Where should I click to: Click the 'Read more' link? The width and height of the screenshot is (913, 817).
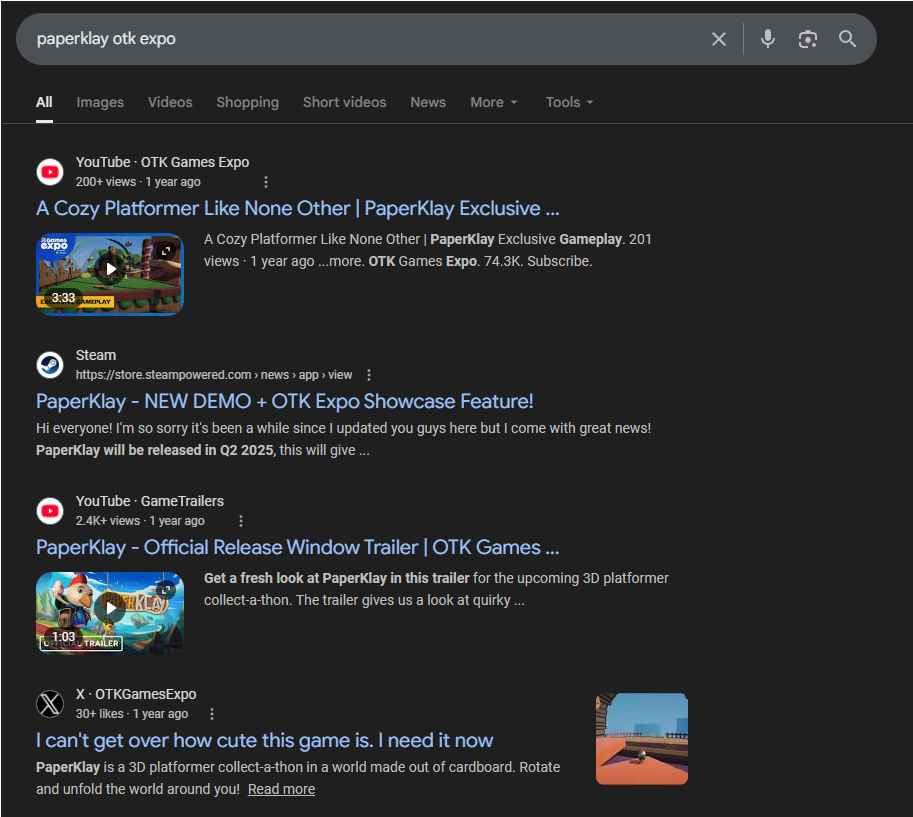281,790
